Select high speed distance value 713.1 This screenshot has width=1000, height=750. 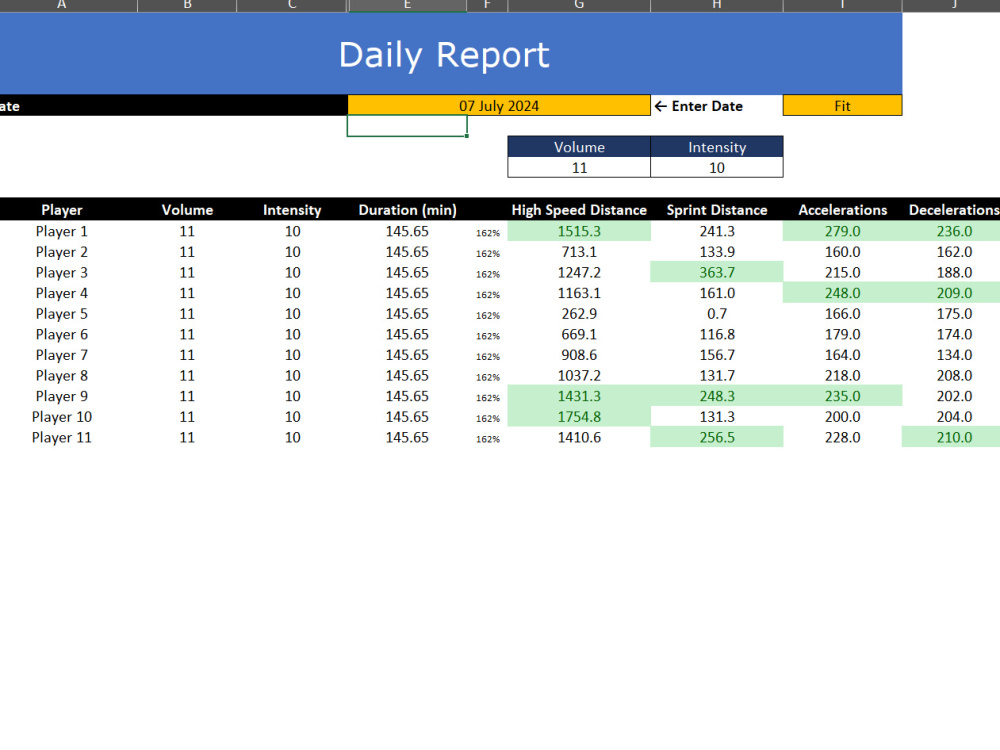[579, 252]
